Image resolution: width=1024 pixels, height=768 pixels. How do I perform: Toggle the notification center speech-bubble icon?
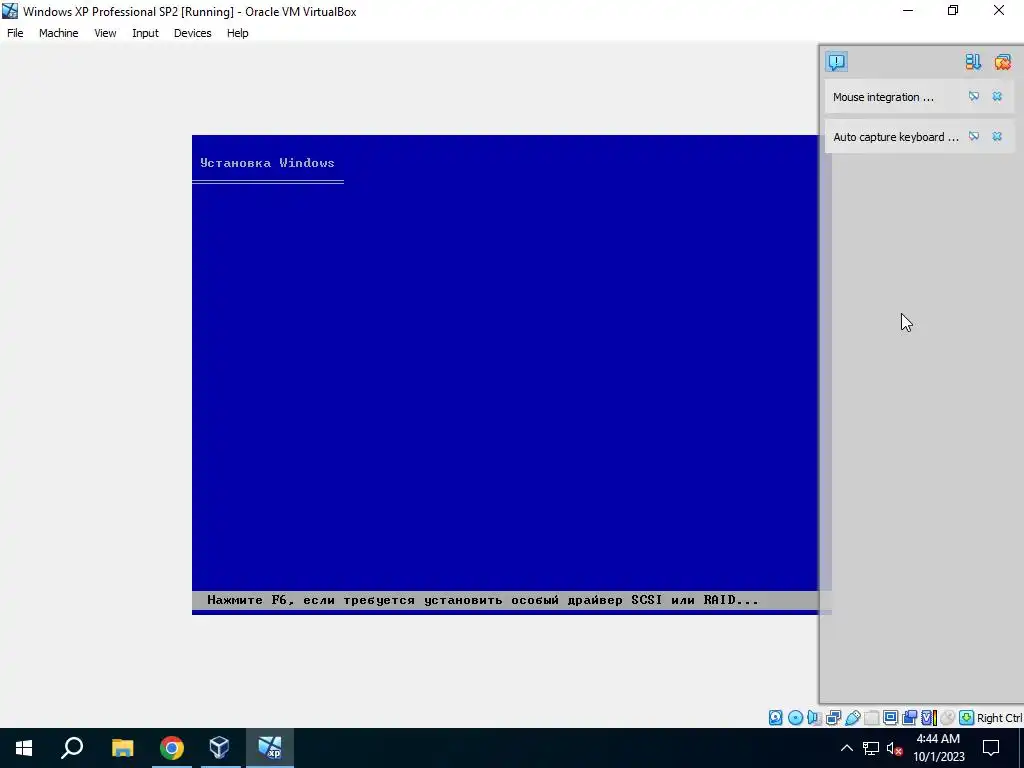(x=837, y=62)
